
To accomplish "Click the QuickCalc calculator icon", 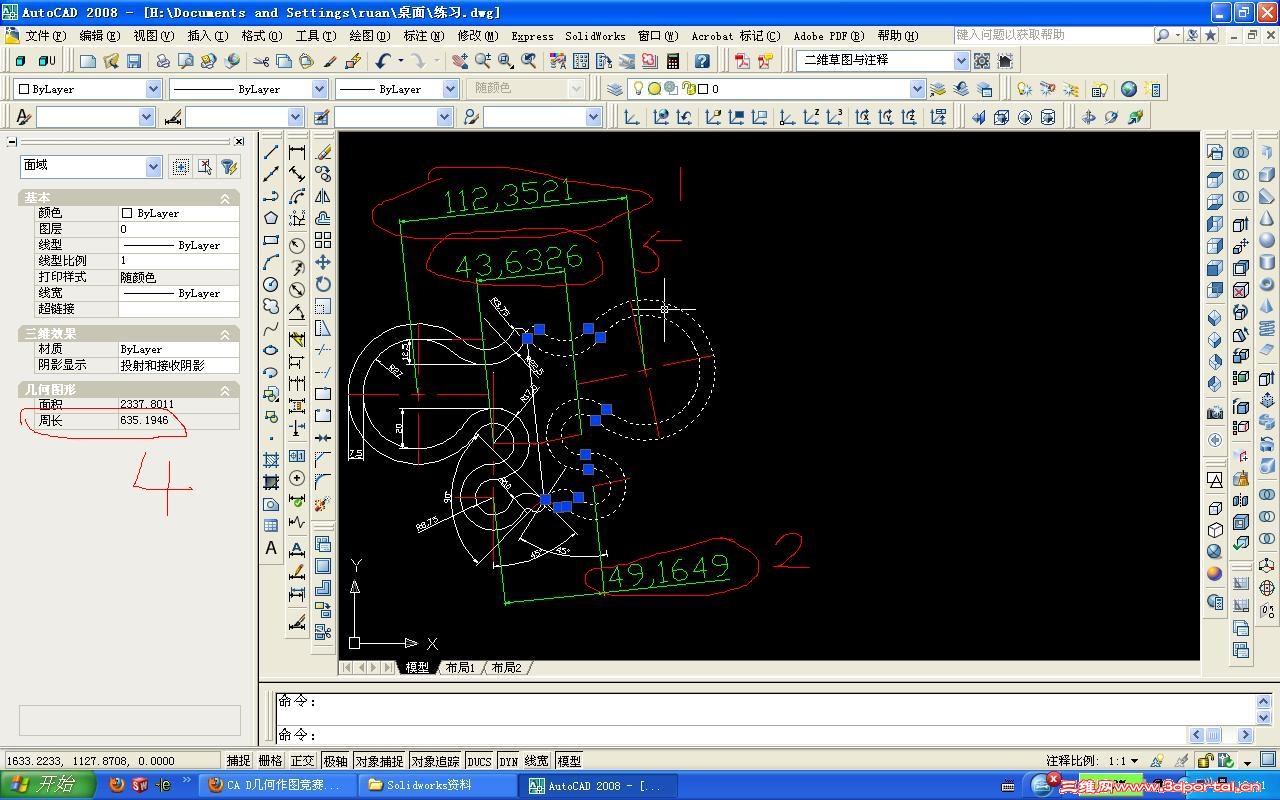I will (673, 61).
